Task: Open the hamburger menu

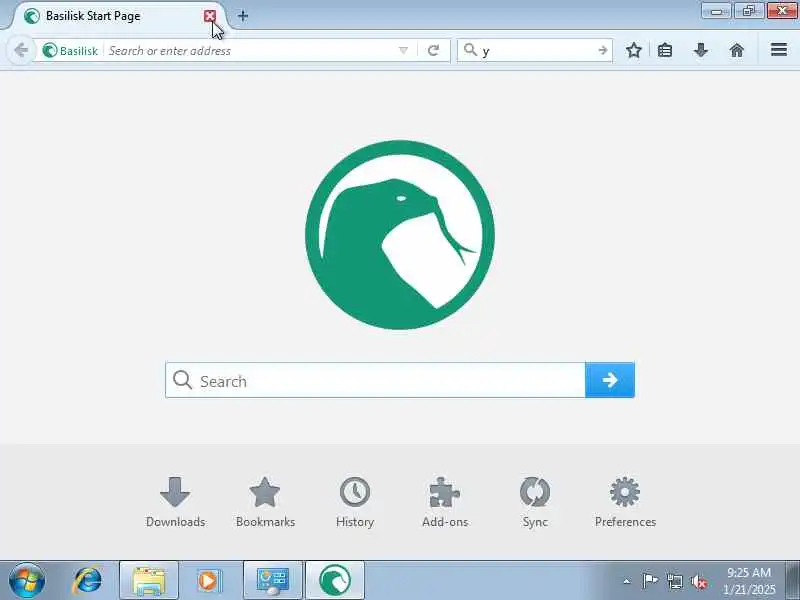Action: tap(779, 49)
